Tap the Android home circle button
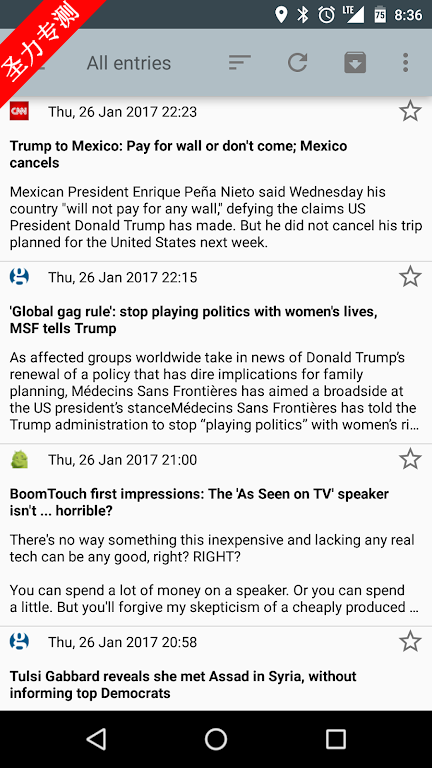 point(216,739)
